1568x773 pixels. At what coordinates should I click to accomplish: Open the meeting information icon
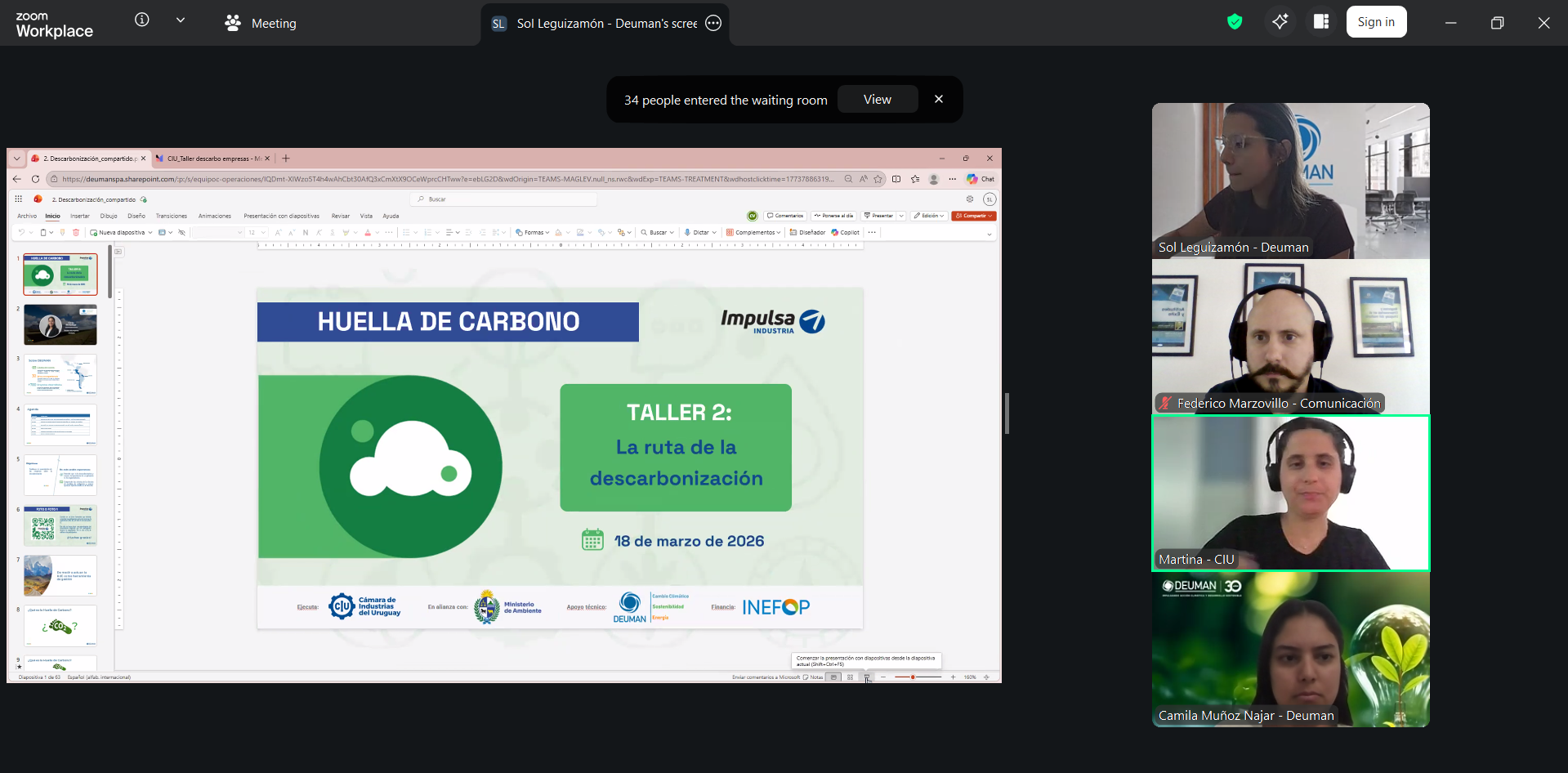142,20
